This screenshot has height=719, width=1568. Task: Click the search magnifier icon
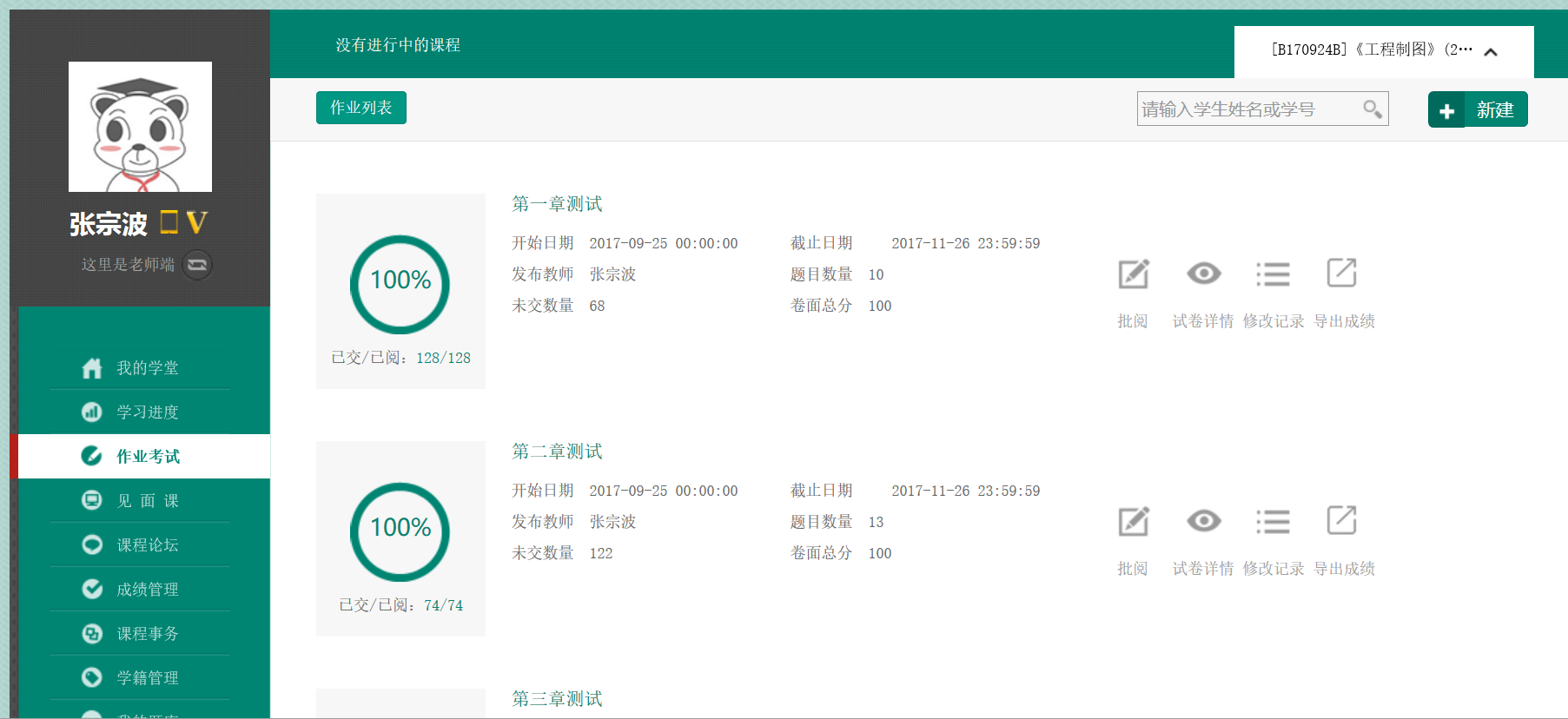[1372, 109]
